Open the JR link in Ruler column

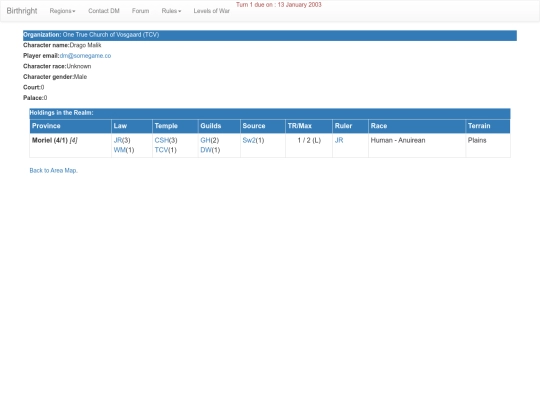tap(339, 140)
